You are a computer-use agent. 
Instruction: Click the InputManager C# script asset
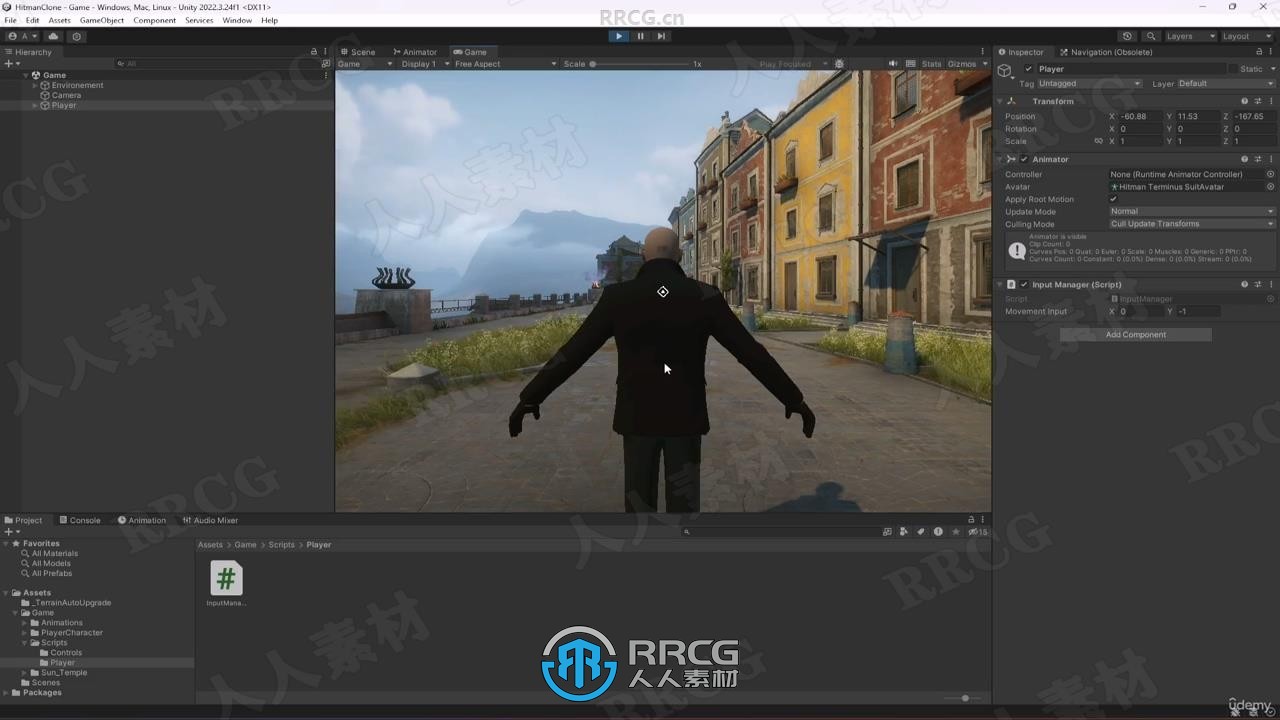tap(226, 584)
